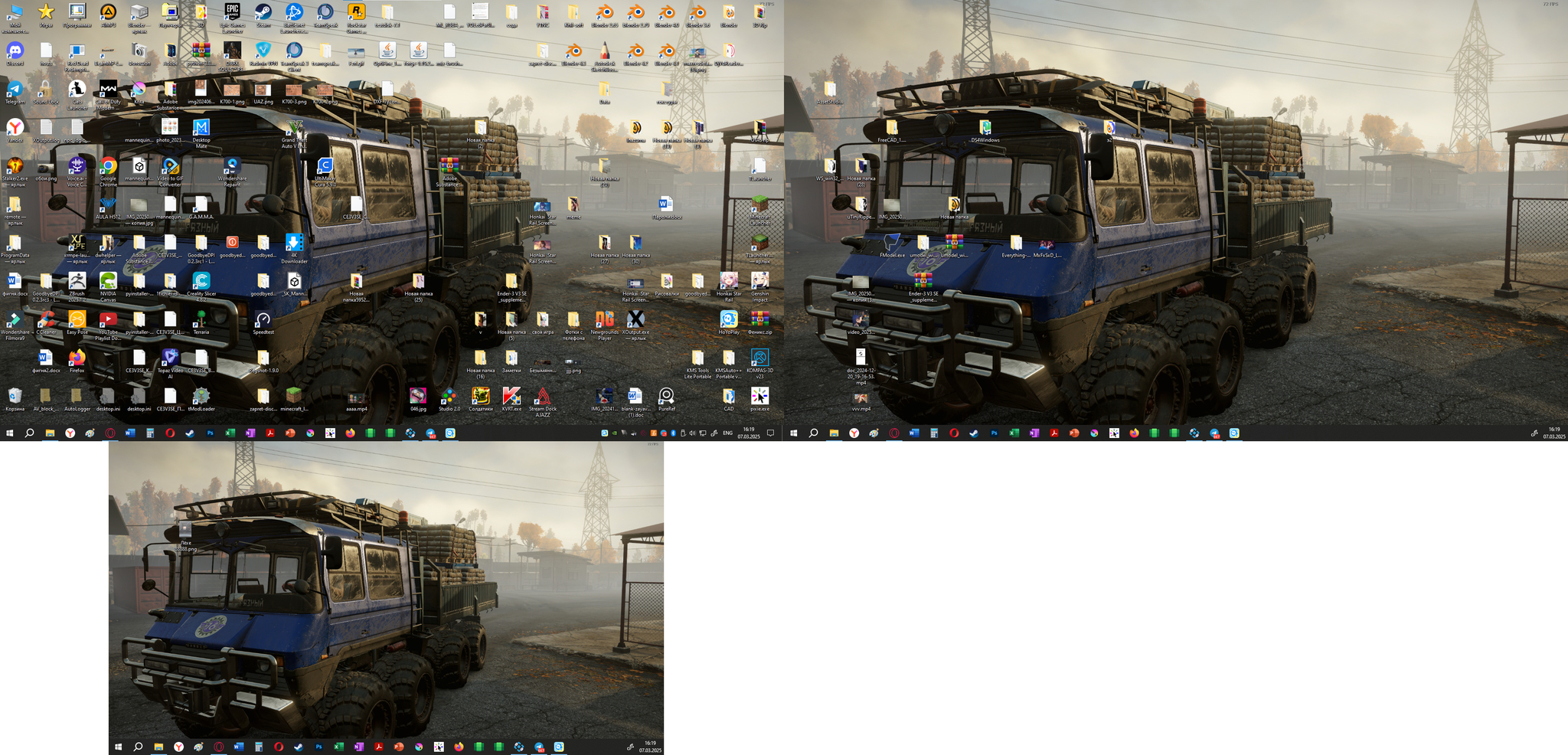
Task: Launch the Terraria shortcut
Action: (201, 323)
